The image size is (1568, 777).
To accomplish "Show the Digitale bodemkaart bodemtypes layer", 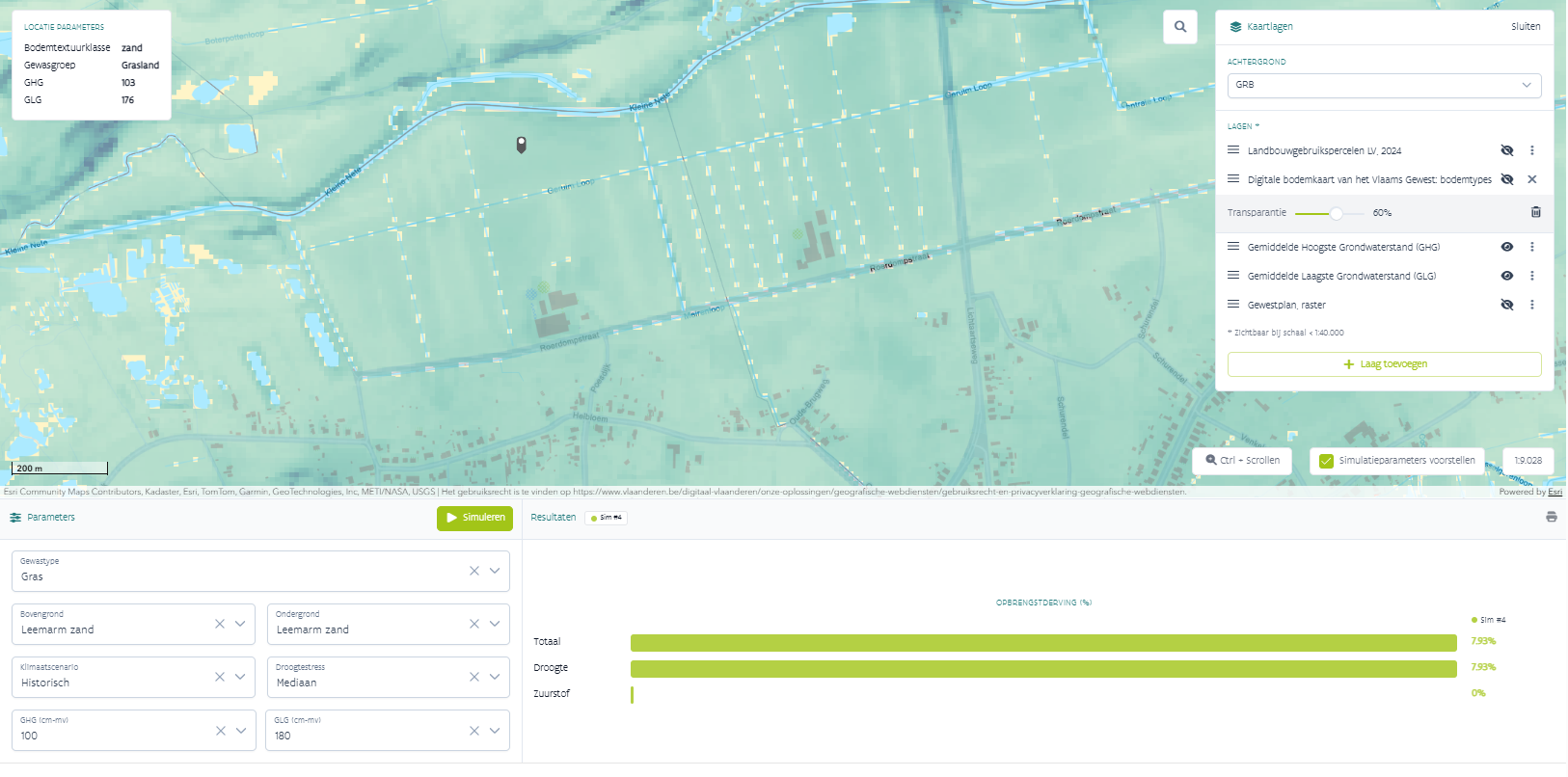I will (x=1507, y=179).
